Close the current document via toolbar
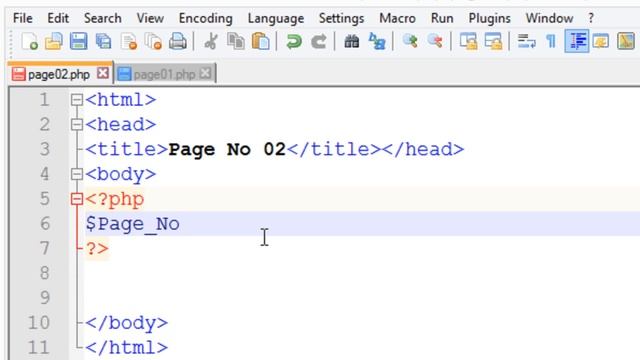Image resolution: width=640 pixels, height=360 pixels. (129, 42)
